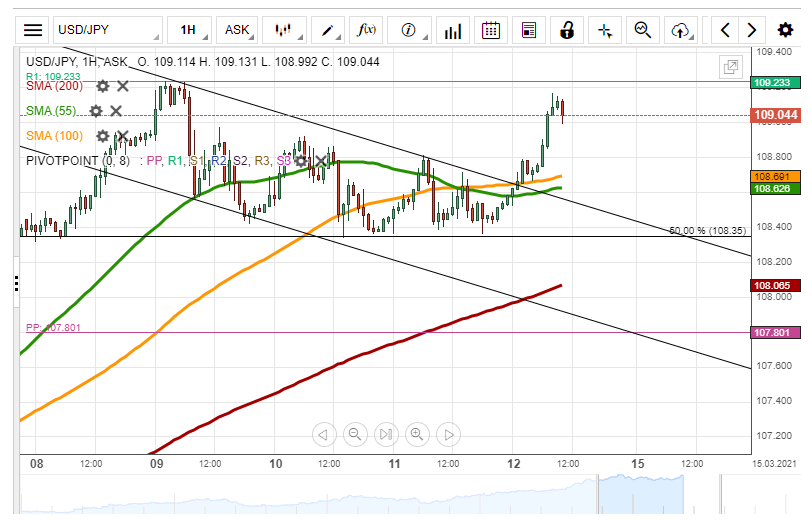This screenshot has width=808, height=521.
Task: Click the jump-to-latest button on chart
Action: 386,434
